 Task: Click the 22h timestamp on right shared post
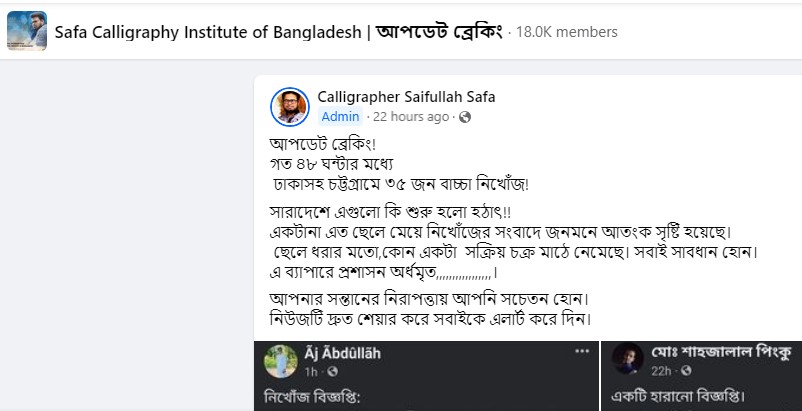point(662,371)
